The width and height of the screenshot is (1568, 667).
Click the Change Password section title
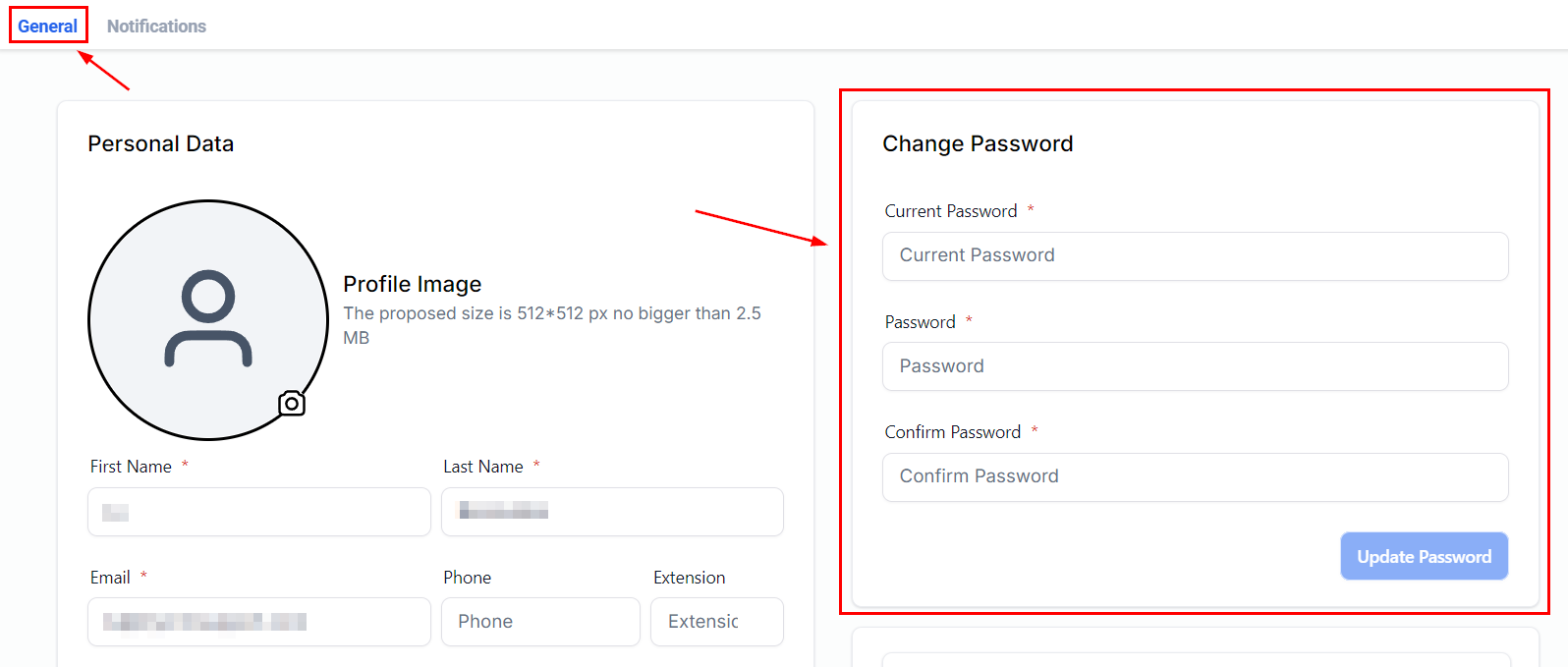(x=978, y=143)
